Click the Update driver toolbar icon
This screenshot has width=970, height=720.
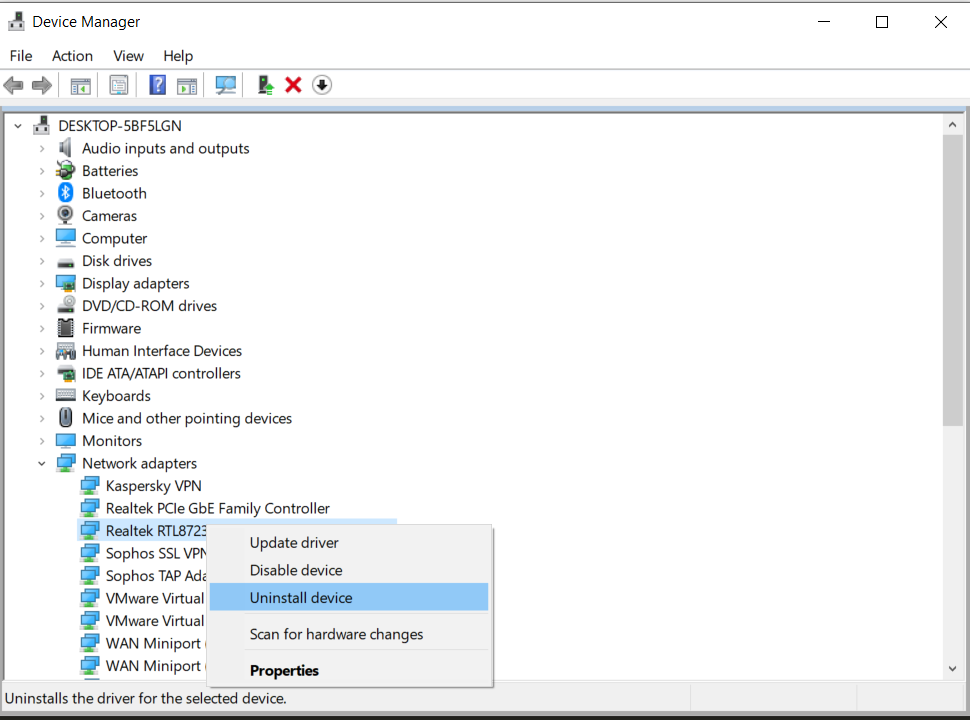tap(265, 85)
